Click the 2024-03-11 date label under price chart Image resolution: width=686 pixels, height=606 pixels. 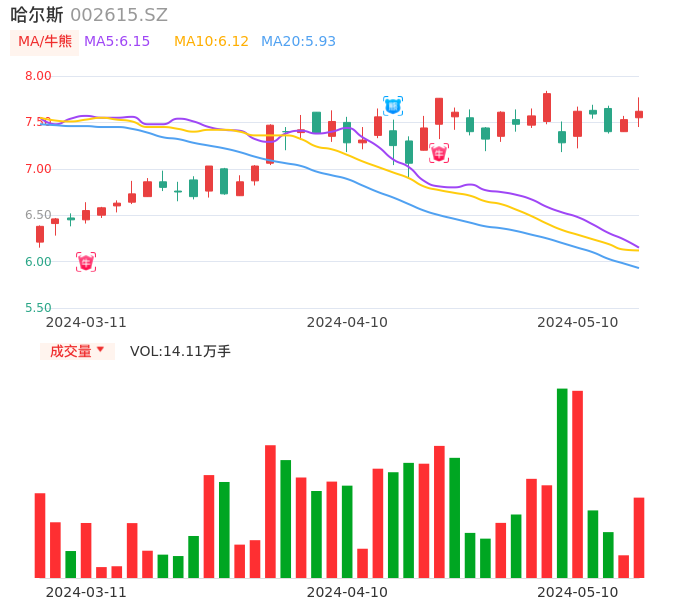86,322
